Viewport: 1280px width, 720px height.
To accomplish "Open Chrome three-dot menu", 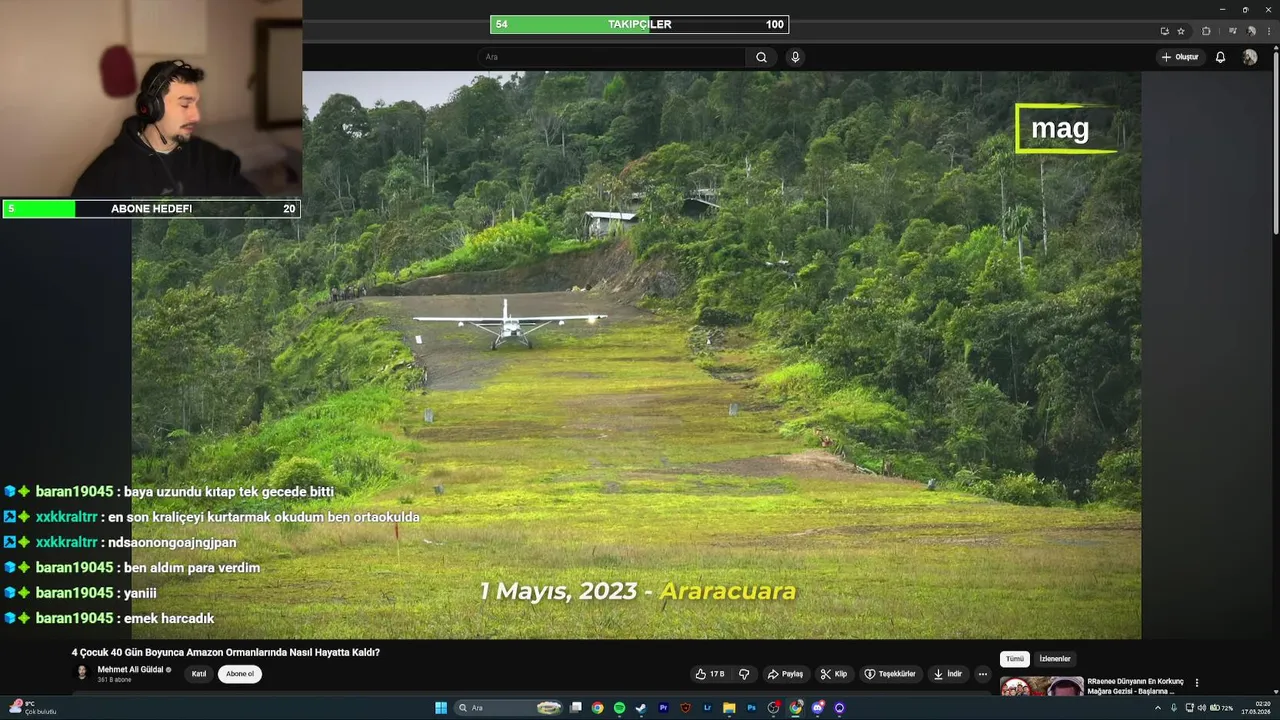I will pos(1269,31).
